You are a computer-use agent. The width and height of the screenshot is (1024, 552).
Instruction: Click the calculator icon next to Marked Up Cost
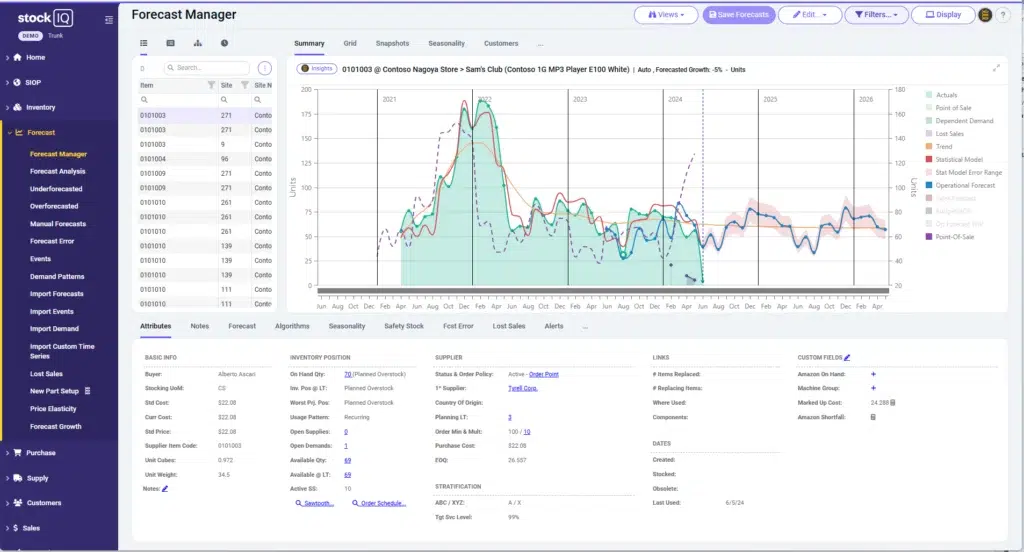coord(893,402)
